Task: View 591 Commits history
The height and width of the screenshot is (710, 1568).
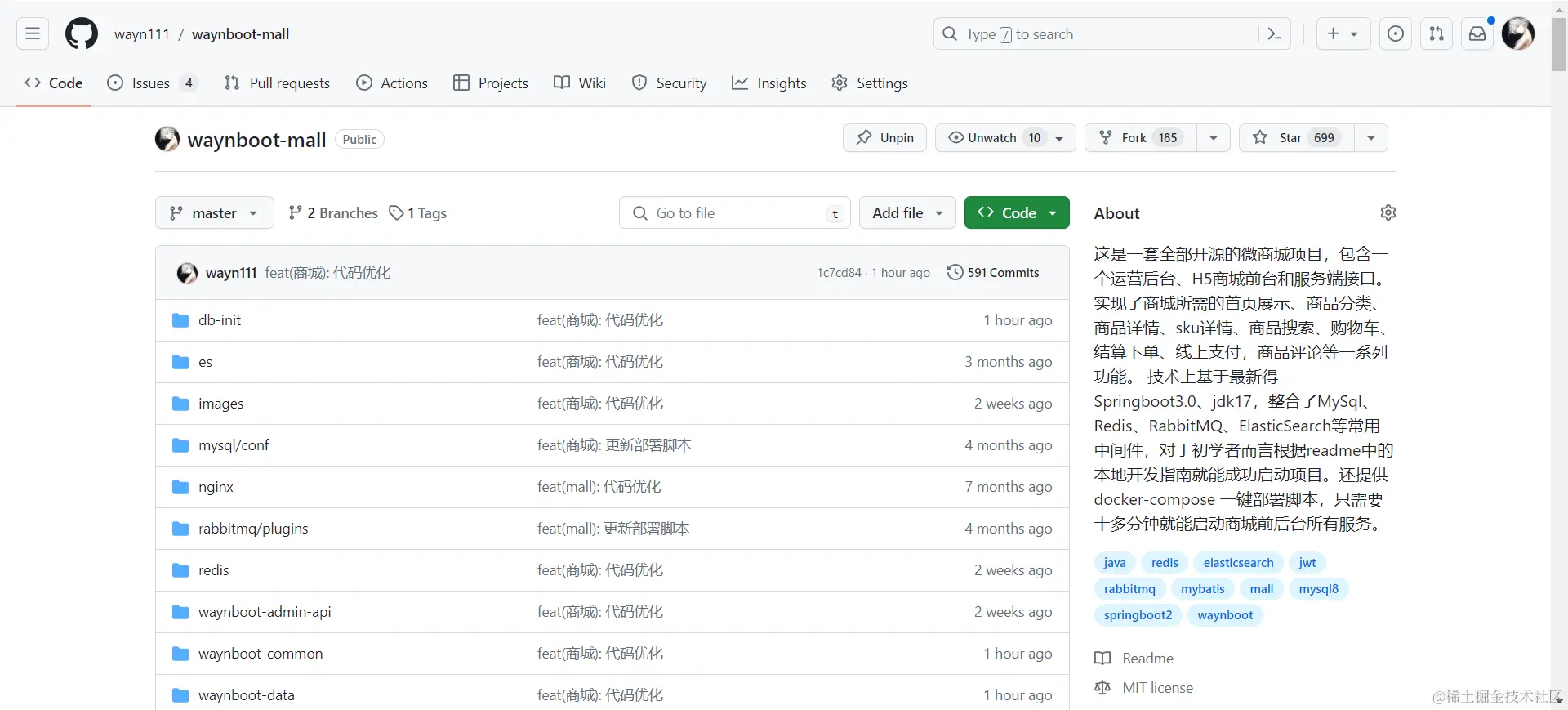Action: (x=993, y=272)
